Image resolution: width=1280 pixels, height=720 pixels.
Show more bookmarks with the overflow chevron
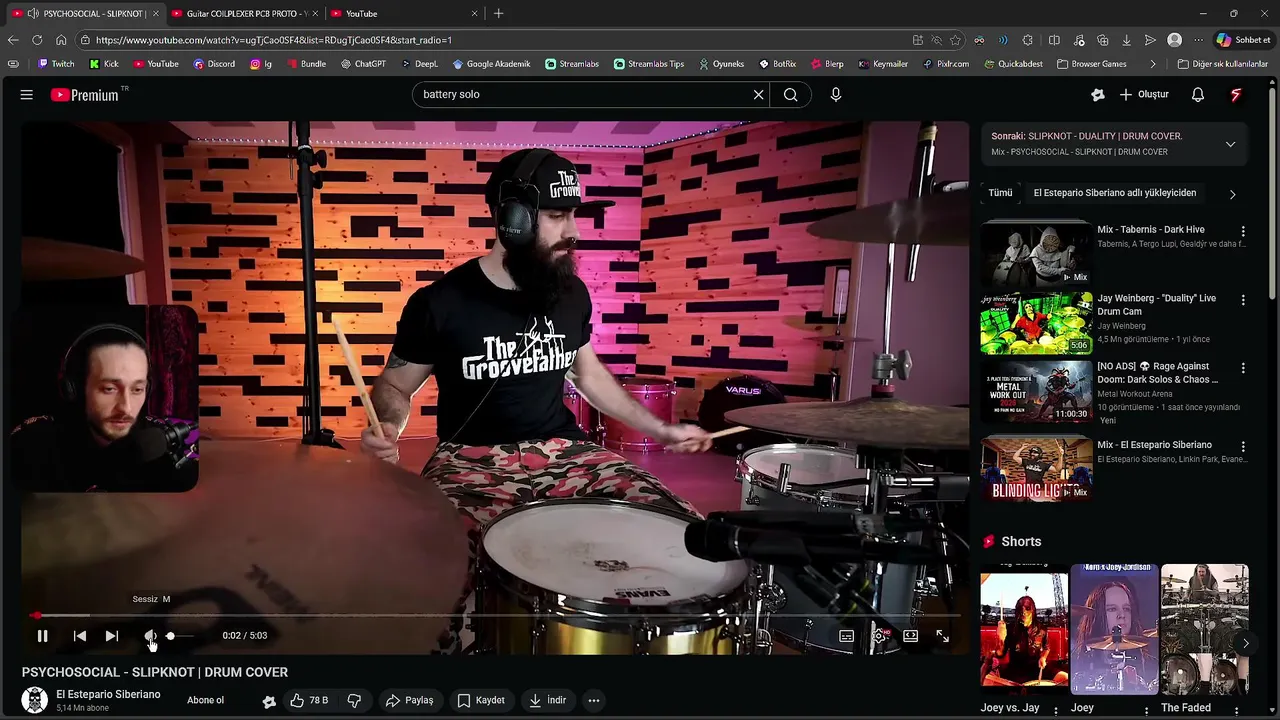coord(1153,64)
